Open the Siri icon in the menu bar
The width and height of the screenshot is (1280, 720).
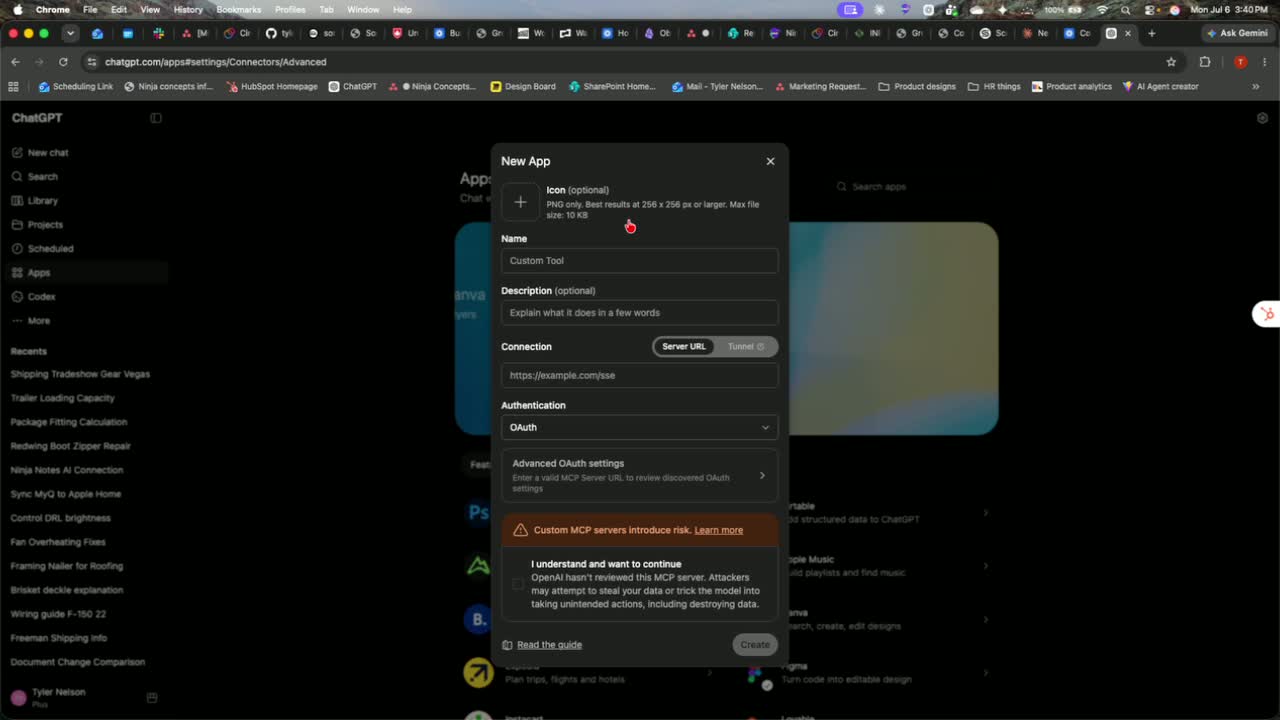click(x=1174, y=9)
